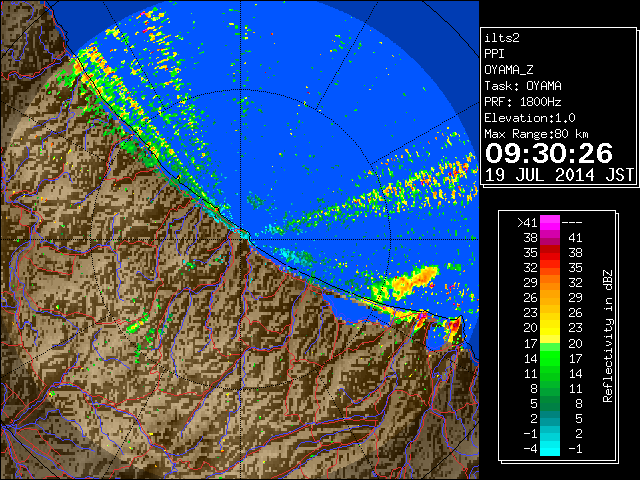Select the "Task: OYAMA" line
The width and height of the screenshot is (640, 480).
tap(523, 86)
